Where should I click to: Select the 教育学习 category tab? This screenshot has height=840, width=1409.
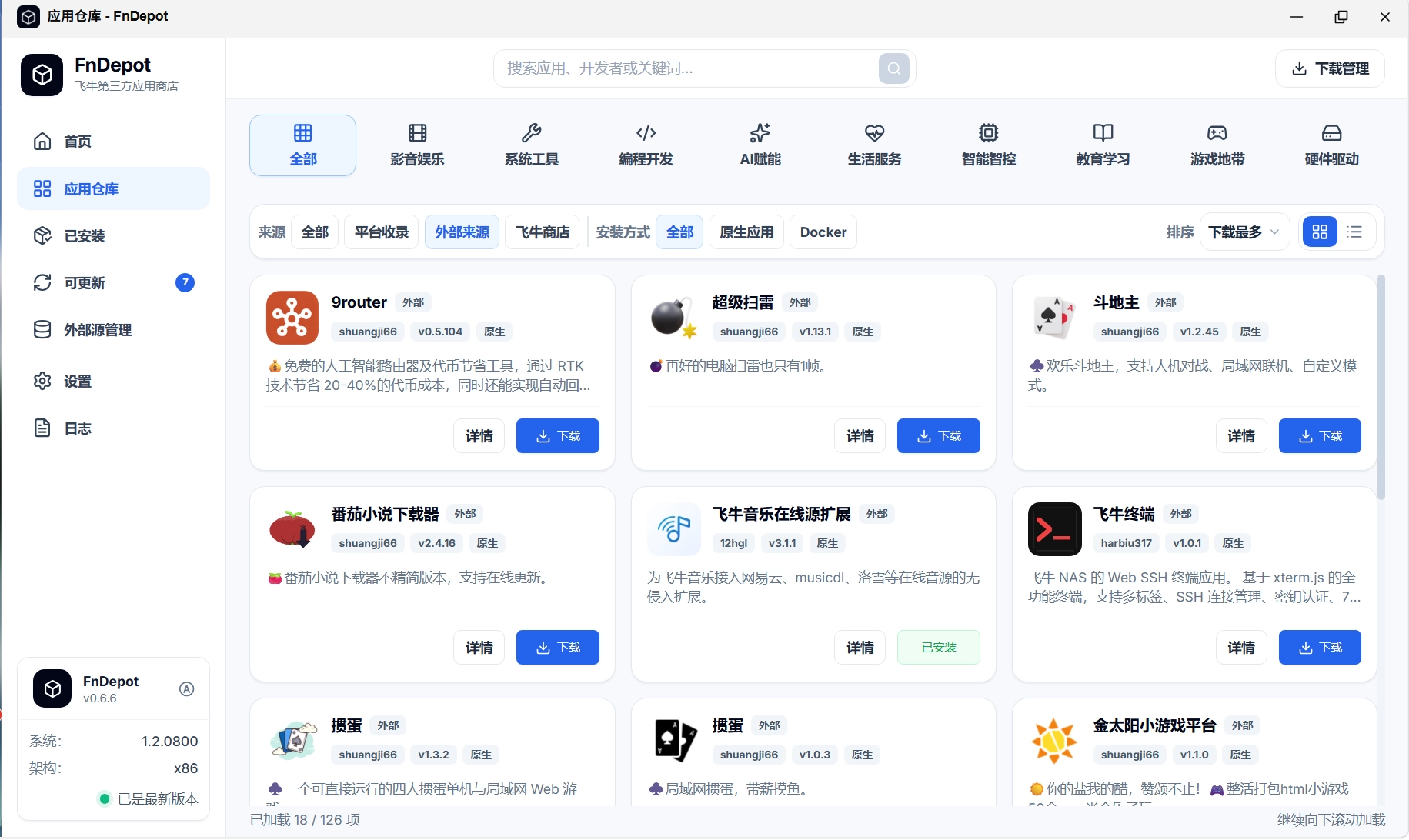tap(1103, 145)
